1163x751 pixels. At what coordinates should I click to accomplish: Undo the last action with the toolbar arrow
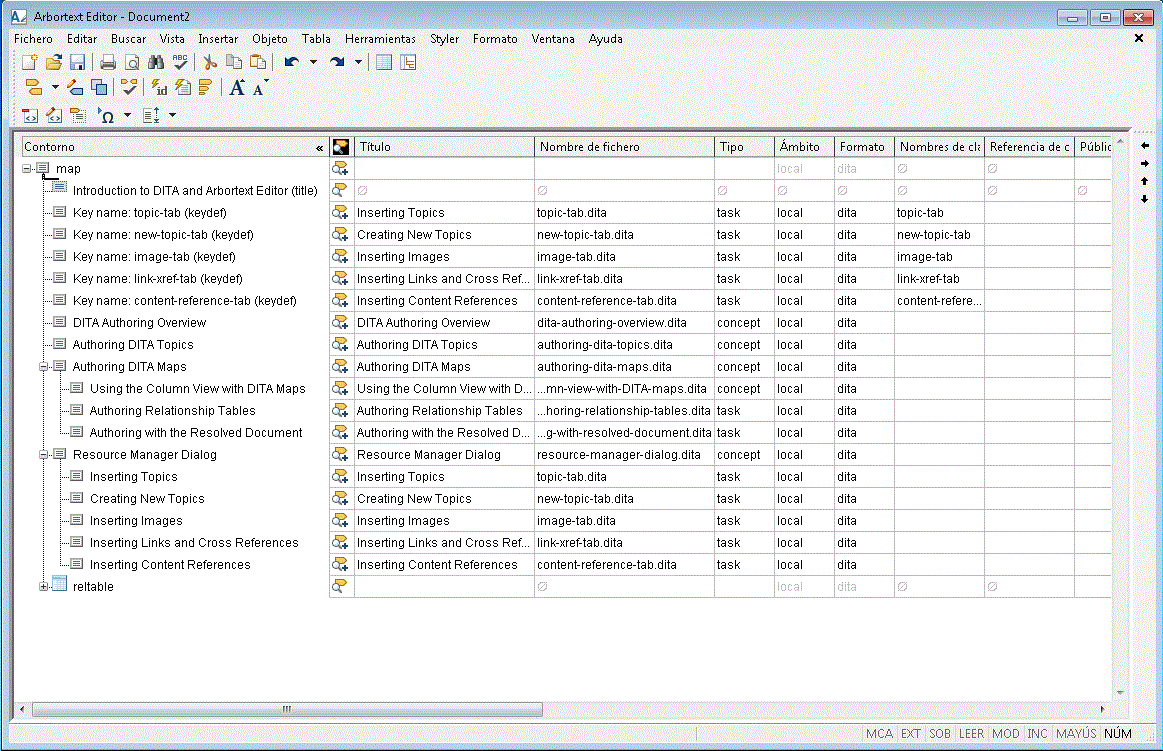[x=292, y=62]
